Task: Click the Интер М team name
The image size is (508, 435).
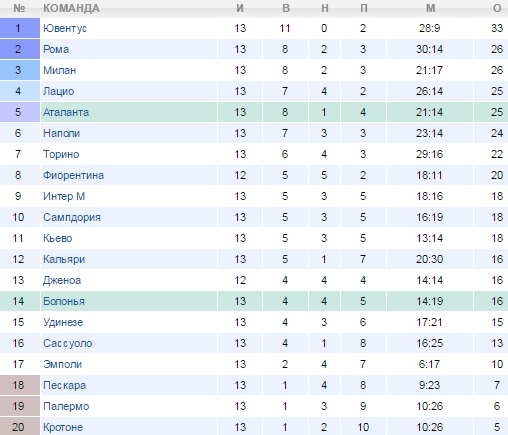Action: [x=64, y=196]
